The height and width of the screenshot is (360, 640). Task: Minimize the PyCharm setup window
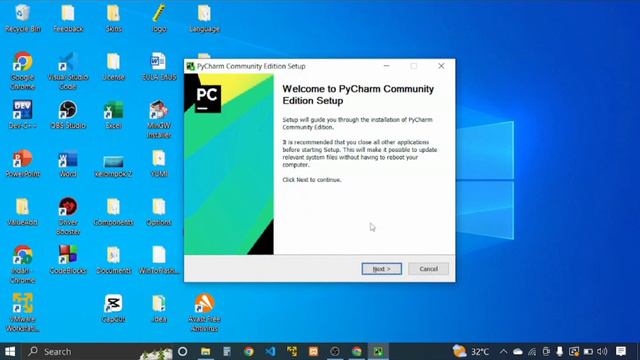(x=386, y=66)
